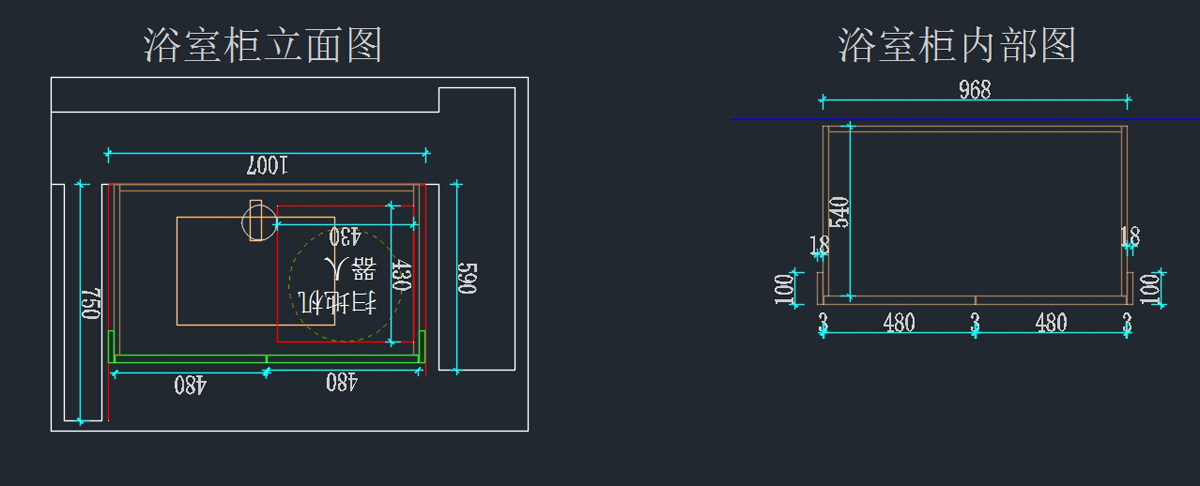The width and height of the screenshot is (1200, 486).
Task: Select the vertical 430 dimension beside the robot circle
Action: click(x=400, y=275)
